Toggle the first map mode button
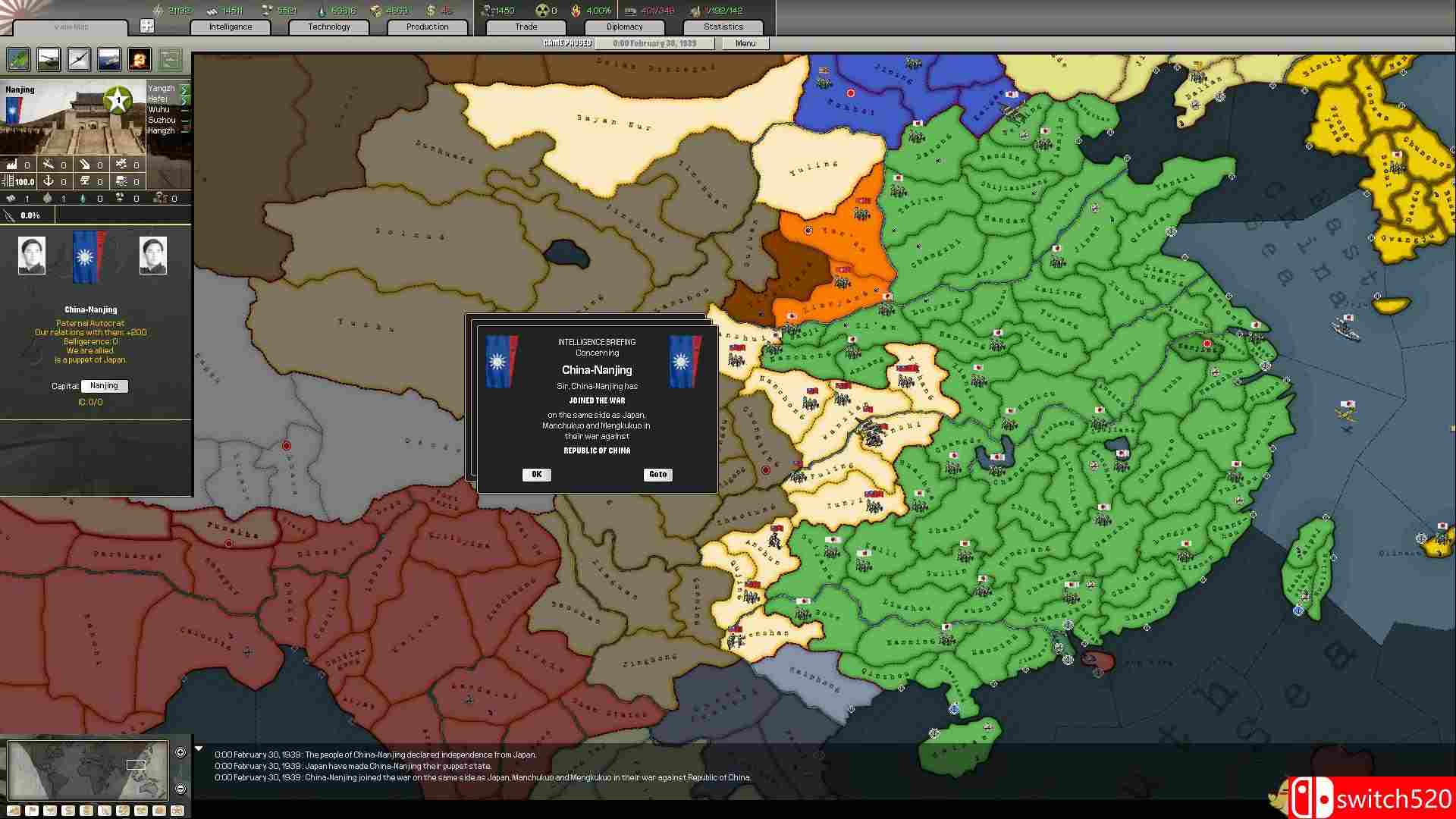The image size is (1456, 819). pos(14,811)
